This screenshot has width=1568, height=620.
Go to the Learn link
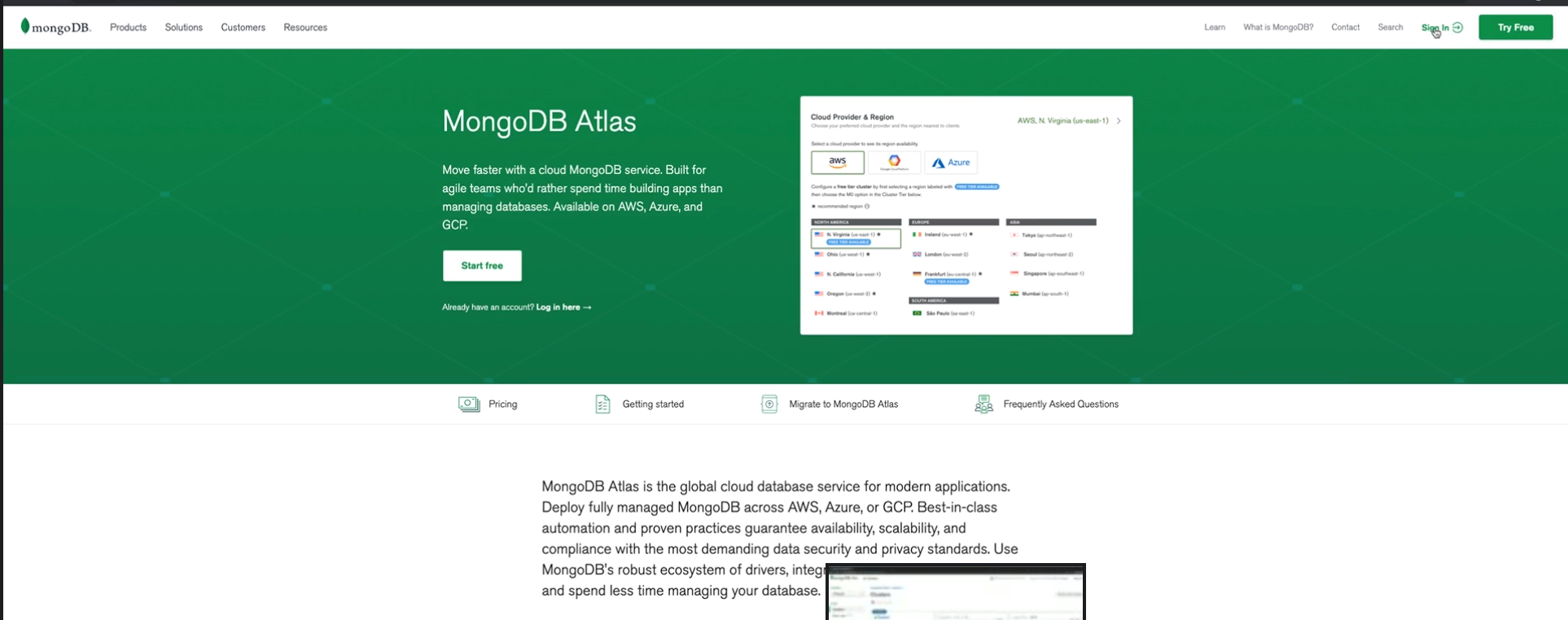pos(1215,28)
